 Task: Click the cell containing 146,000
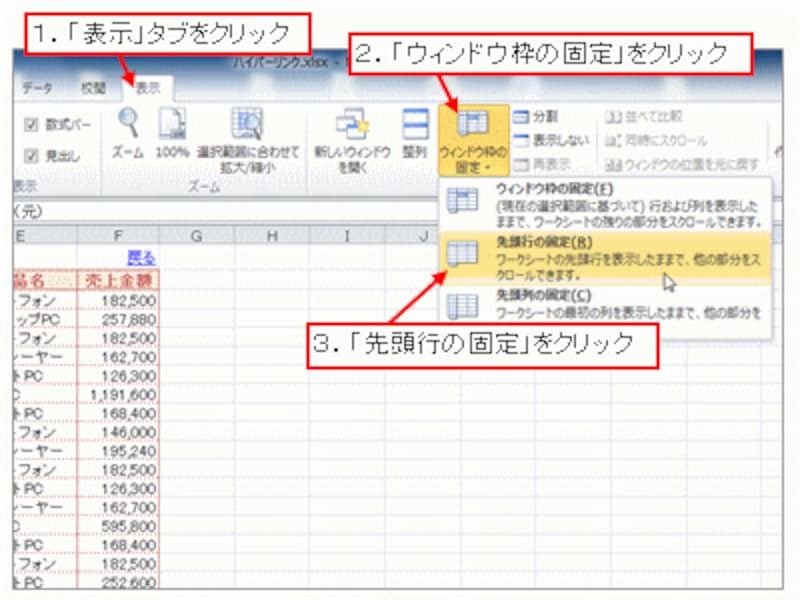(x=118, y=433)
